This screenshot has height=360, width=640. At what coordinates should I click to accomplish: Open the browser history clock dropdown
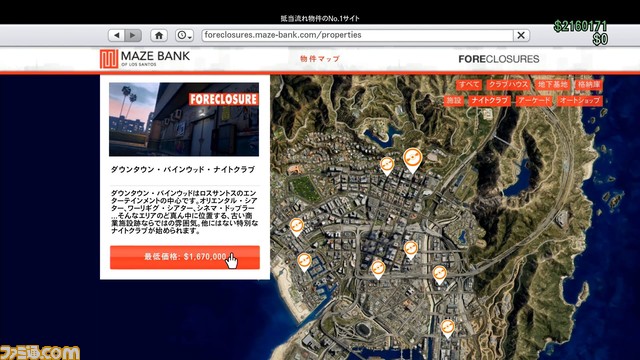[x=184, y=35]
